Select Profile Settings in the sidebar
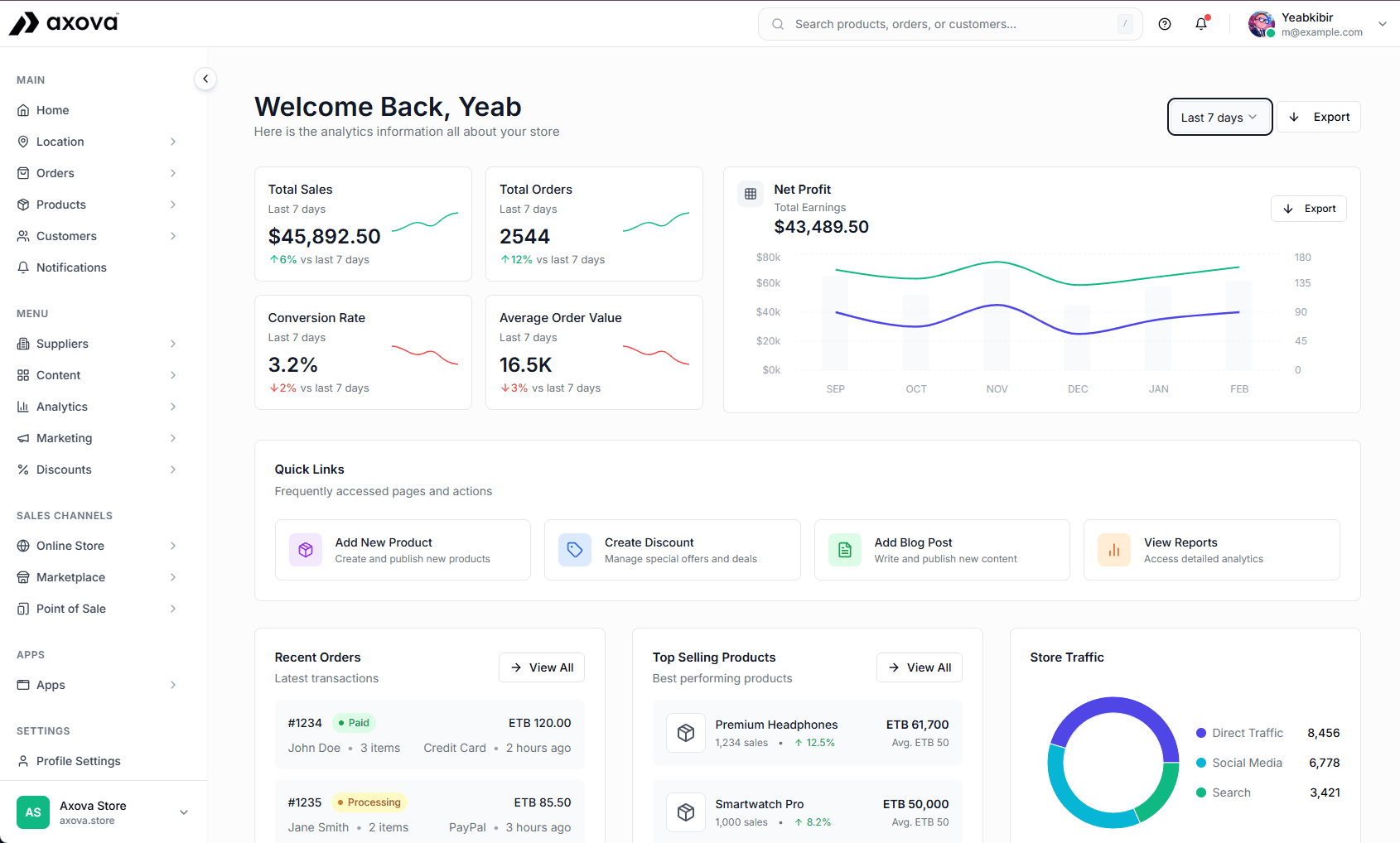Image resolution: width=1400 pixels, height=843 pixels. click(x=79, y=761)
